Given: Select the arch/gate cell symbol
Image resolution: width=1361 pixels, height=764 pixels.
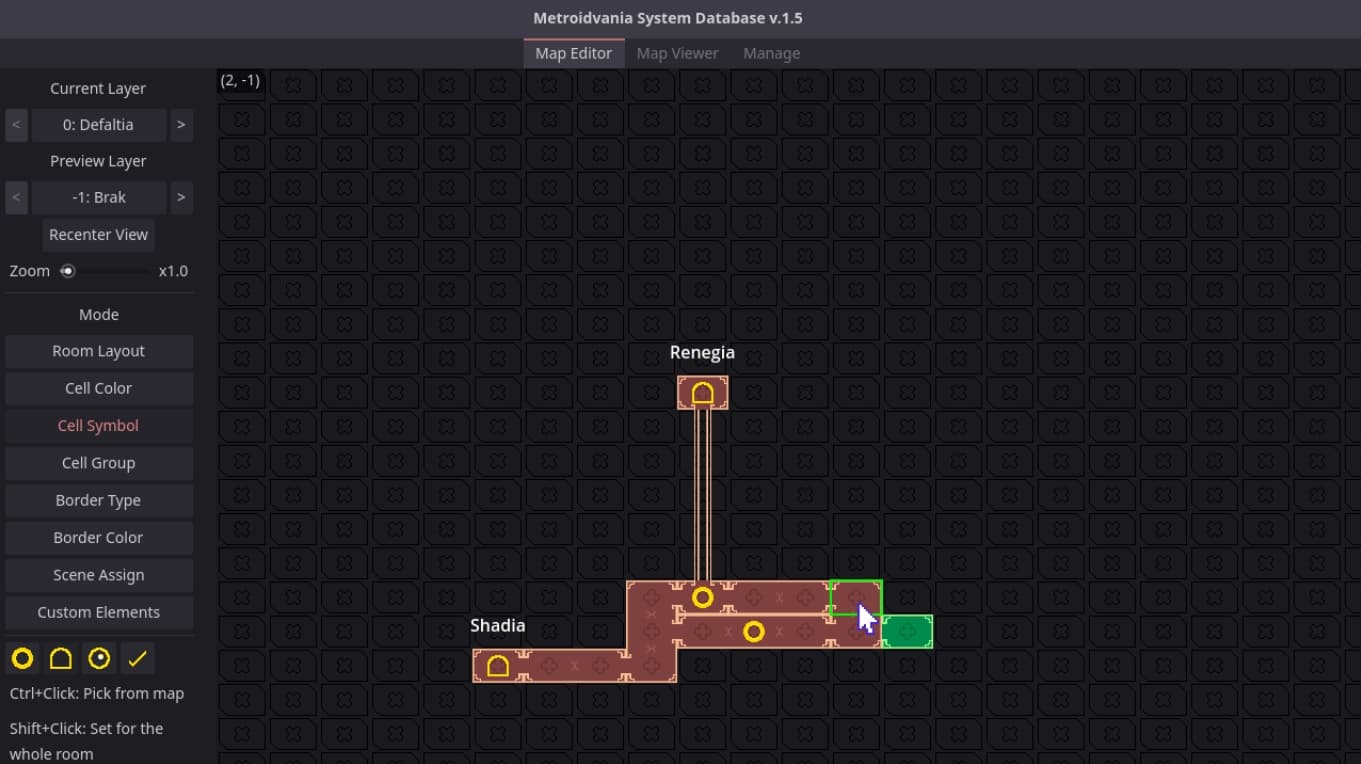Looking at the screenshot, I should tap(61, 658).
